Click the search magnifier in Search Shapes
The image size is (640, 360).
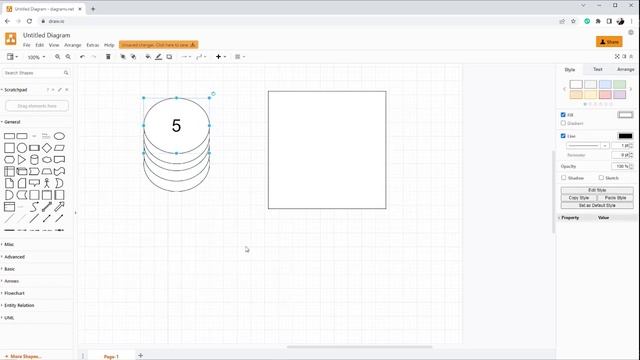click(x=66, y=73)
